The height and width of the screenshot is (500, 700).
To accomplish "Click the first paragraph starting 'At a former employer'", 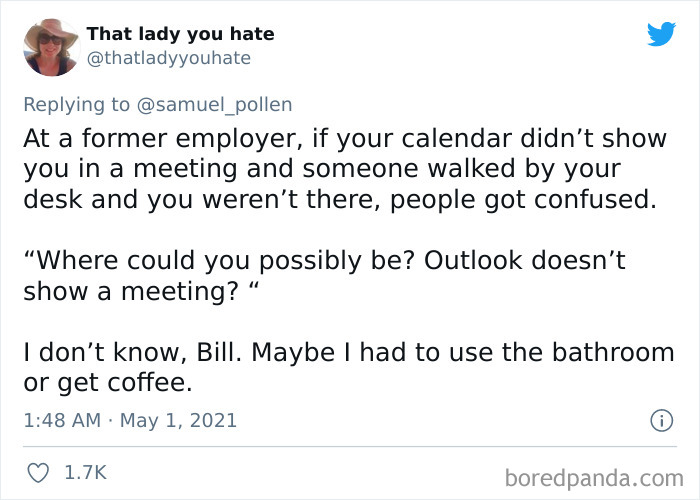I will click(345, 169).
